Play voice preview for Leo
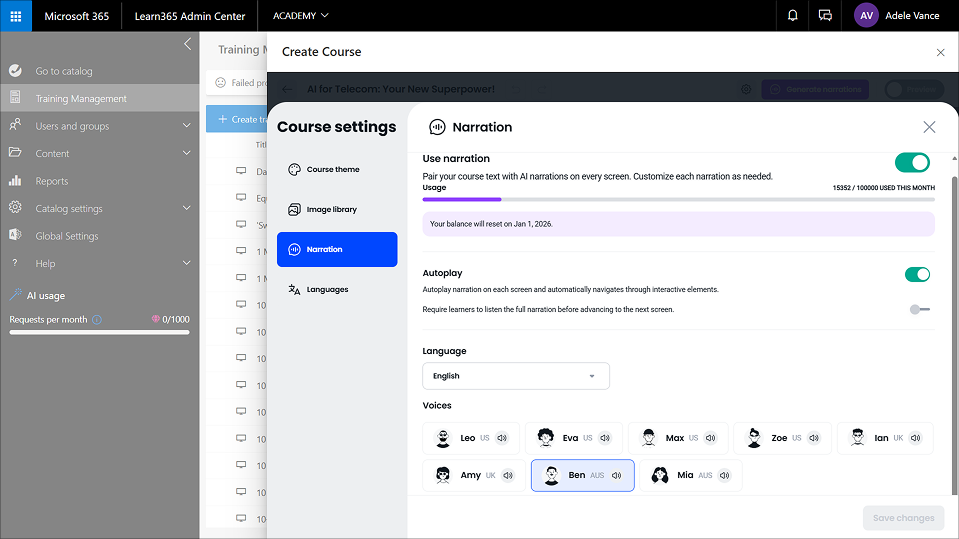 click(x=502, y=438)
